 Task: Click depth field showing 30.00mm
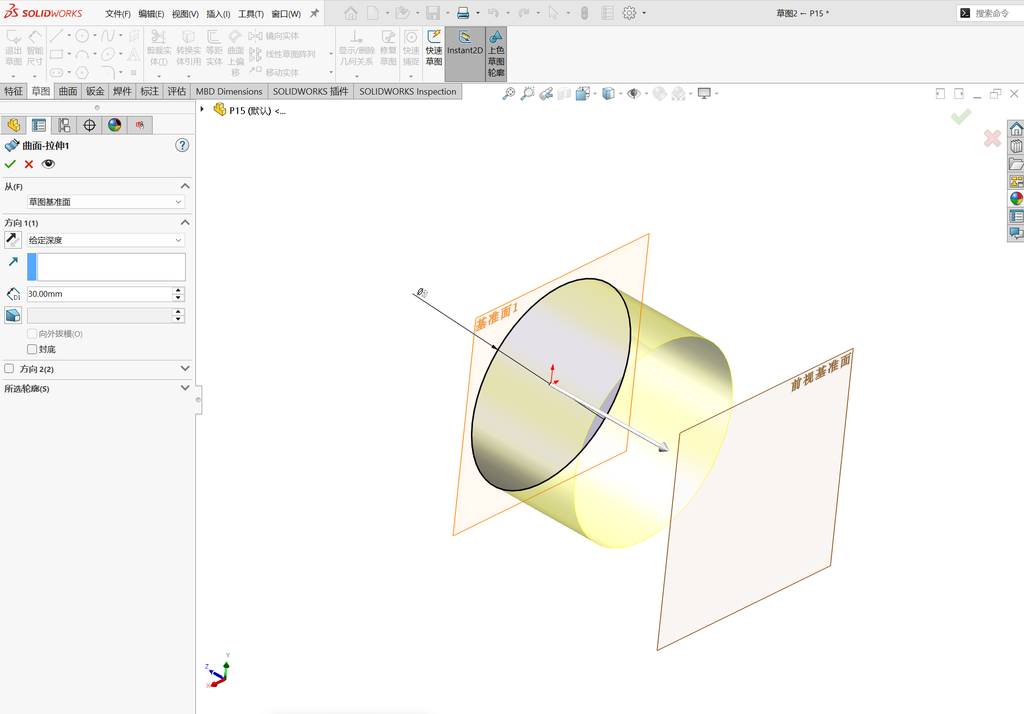coord(99,294)
